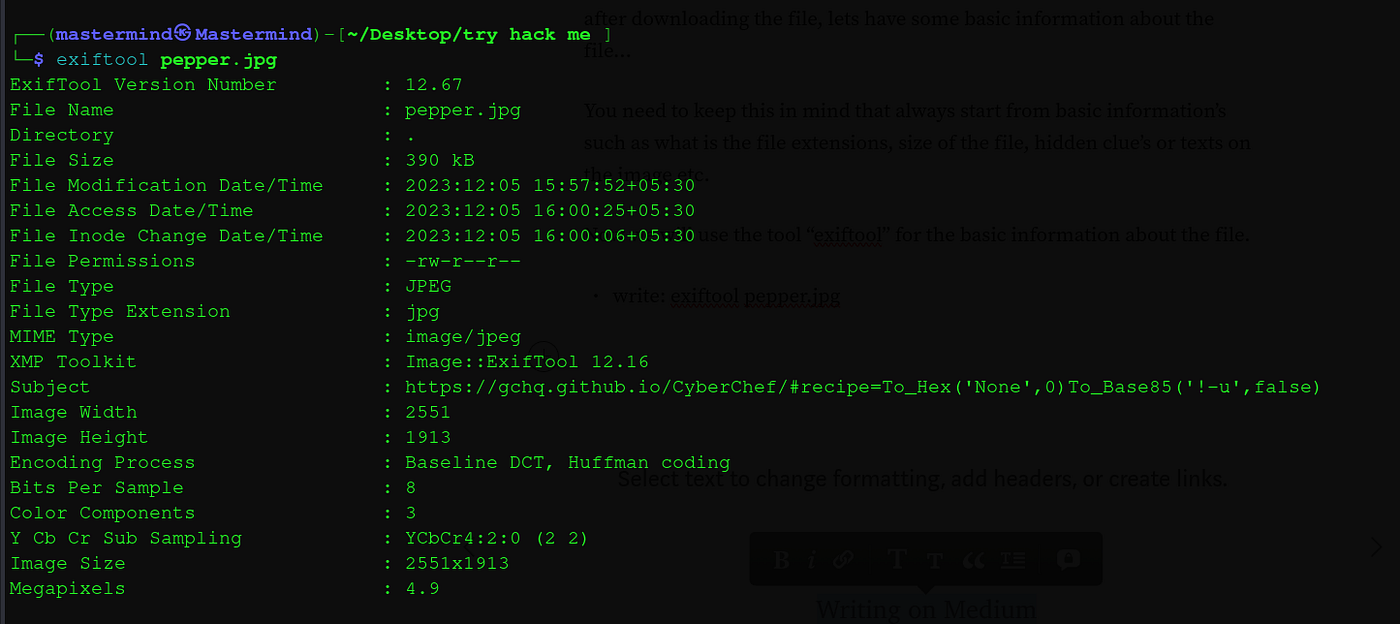The width and height of the screenshot is (1400, 624).
Task: Format selection as a block quote
Action: (973, 560)
